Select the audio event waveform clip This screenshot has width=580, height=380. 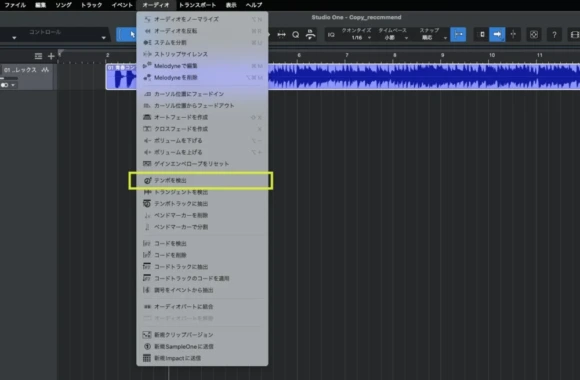(x=424, y=77)
